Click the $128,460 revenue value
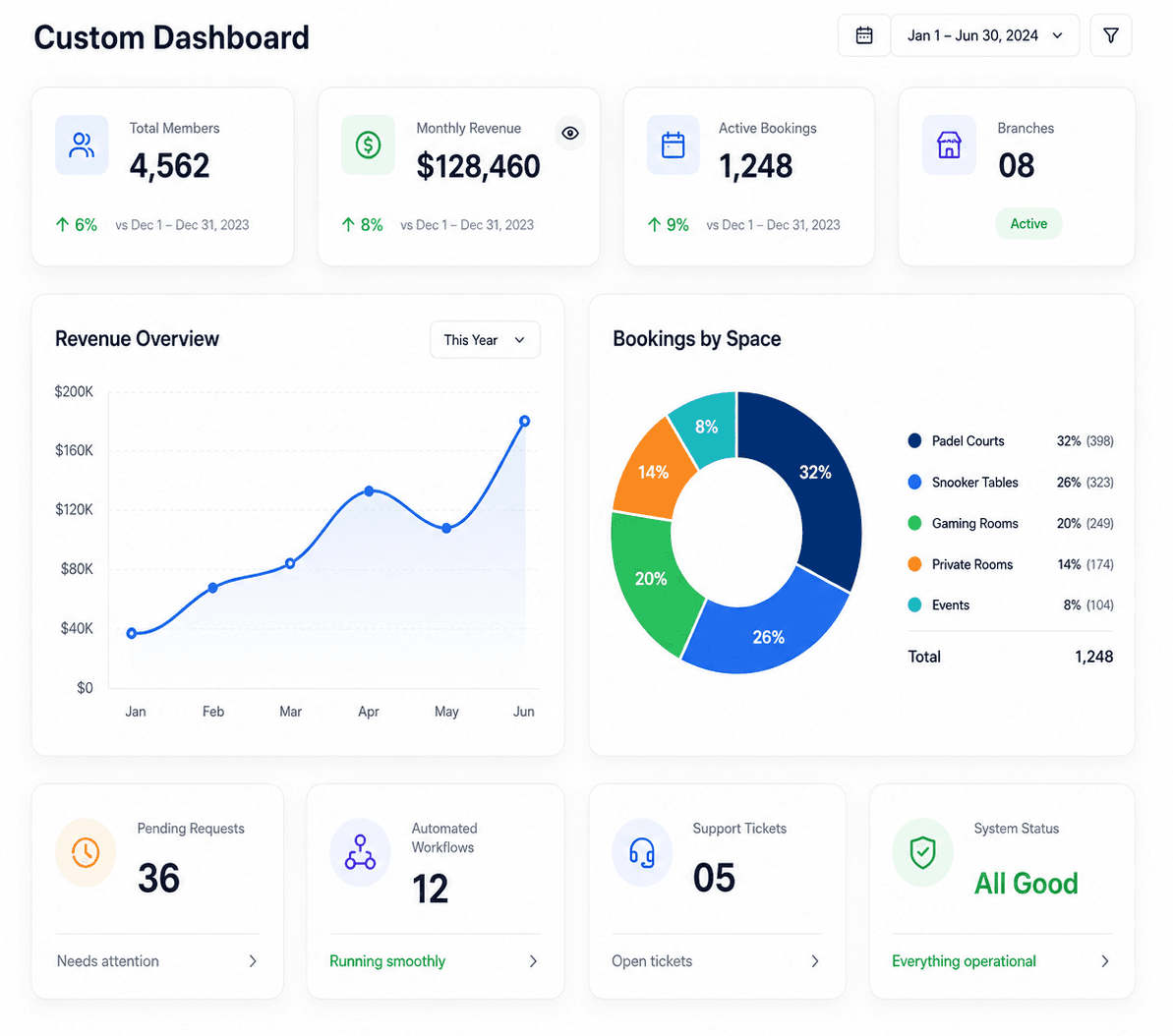This screenshot has width=1173, height=1036. (478, 166)
